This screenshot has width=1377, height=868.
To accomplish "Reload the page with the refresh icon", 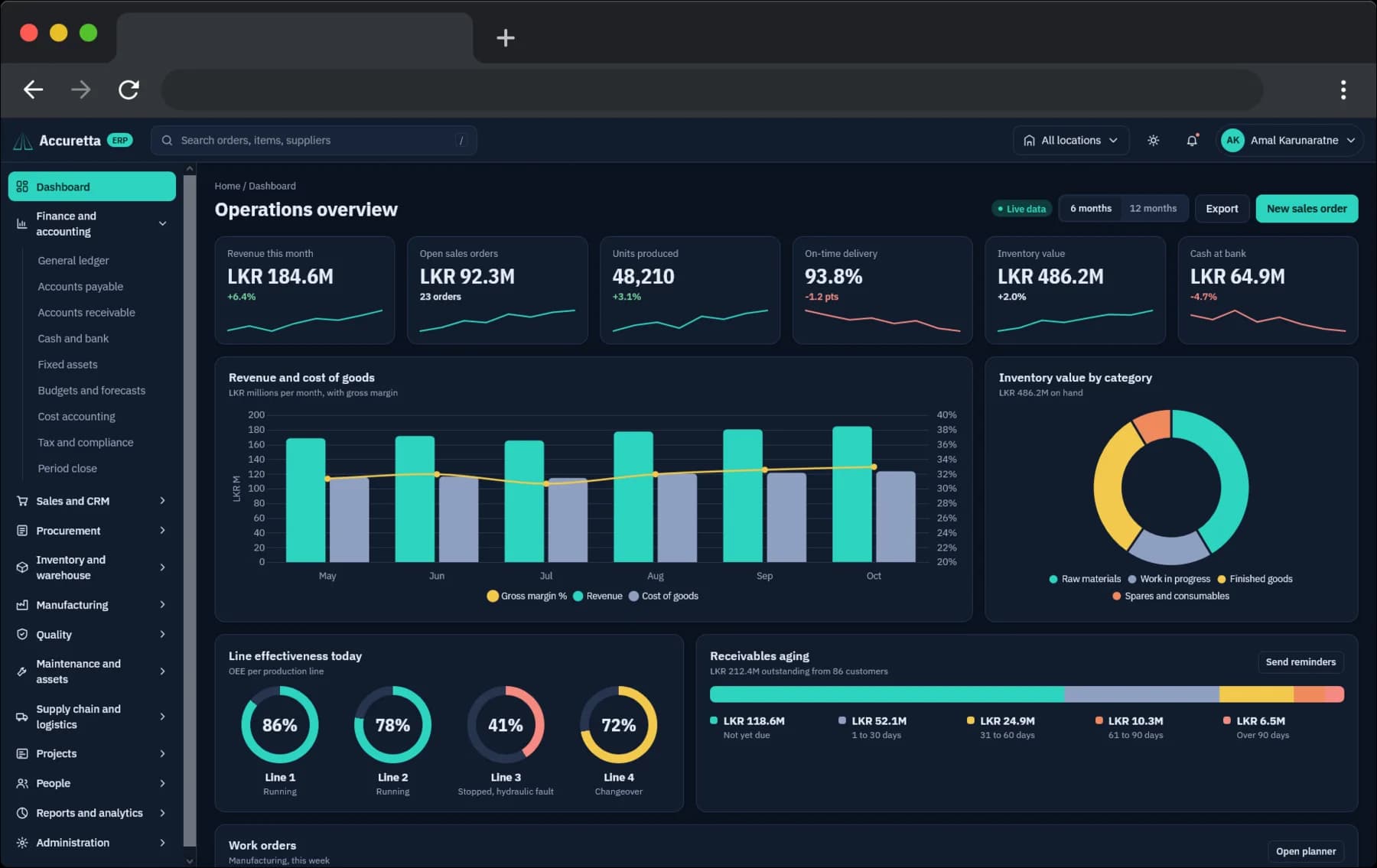I will point(129,90).
